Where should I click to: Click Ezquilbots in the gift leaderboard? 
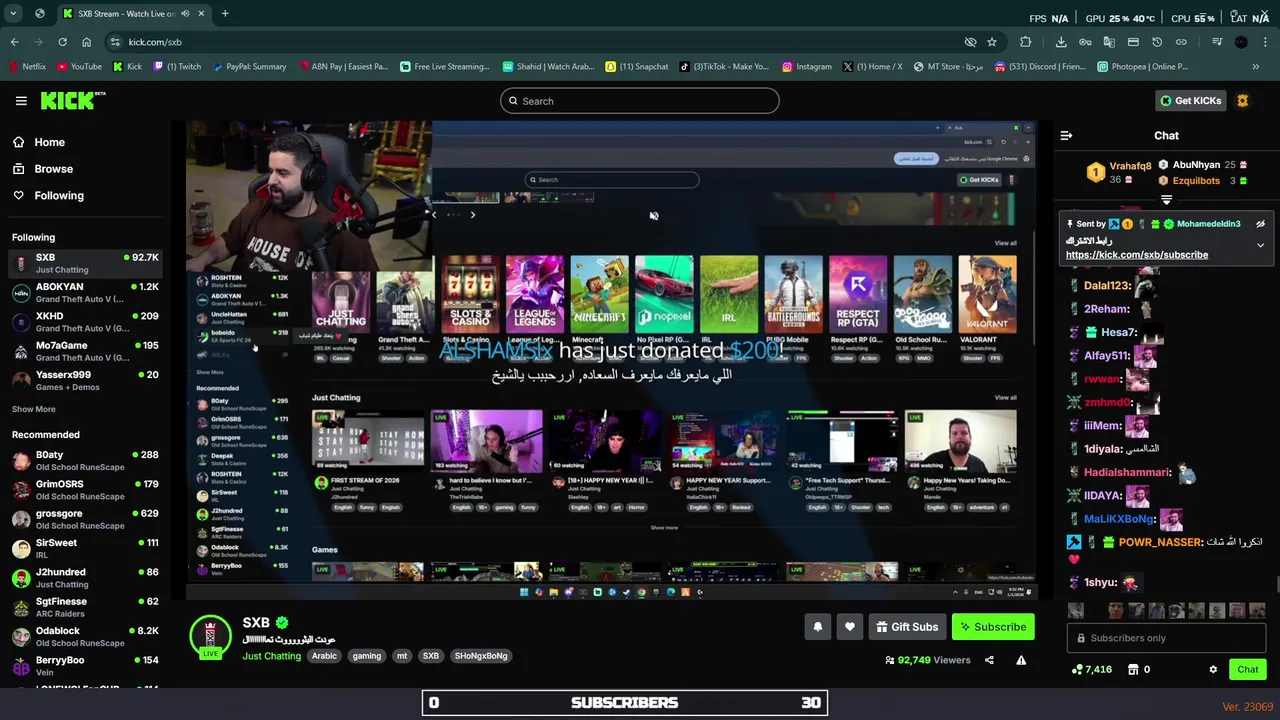tap(1196, 181)
